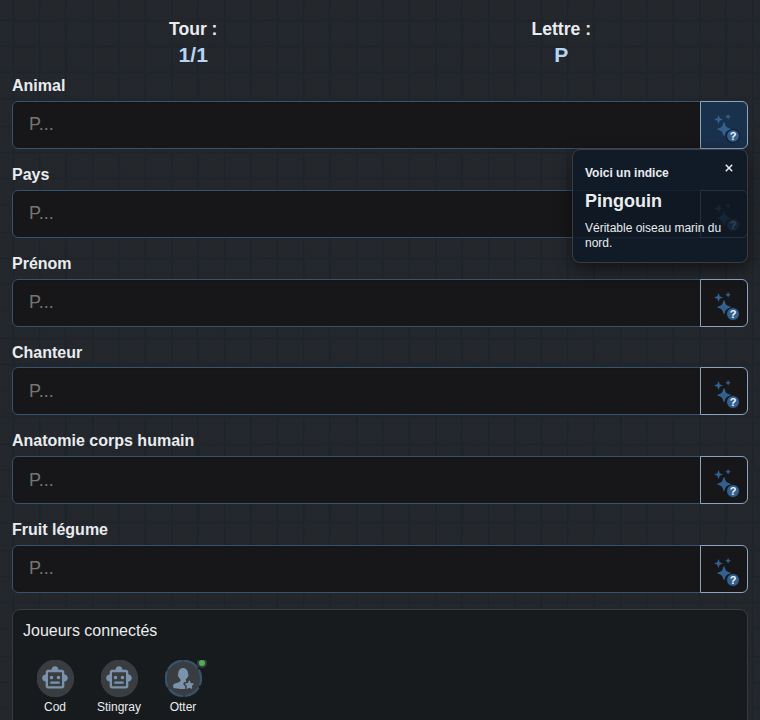Image resolution: width=760 pixels, height=720 pixels.
Task: Select the Prénom text field
Action: [356, 303]
